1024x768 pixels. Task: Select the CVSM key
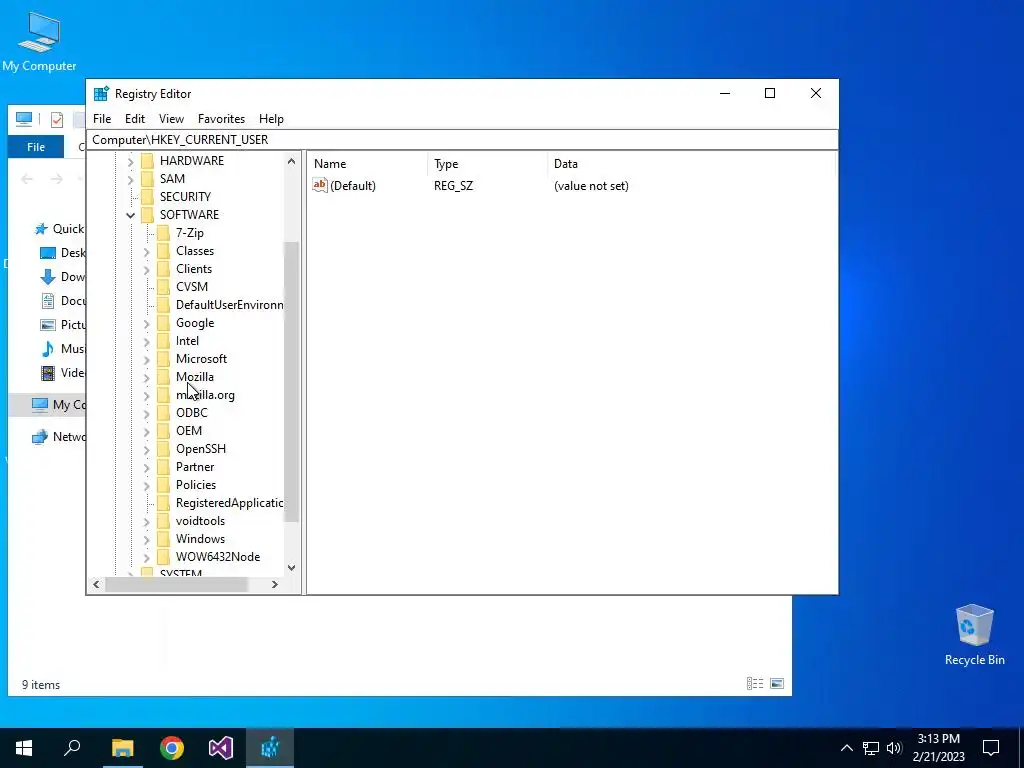[x=192, y=287]
